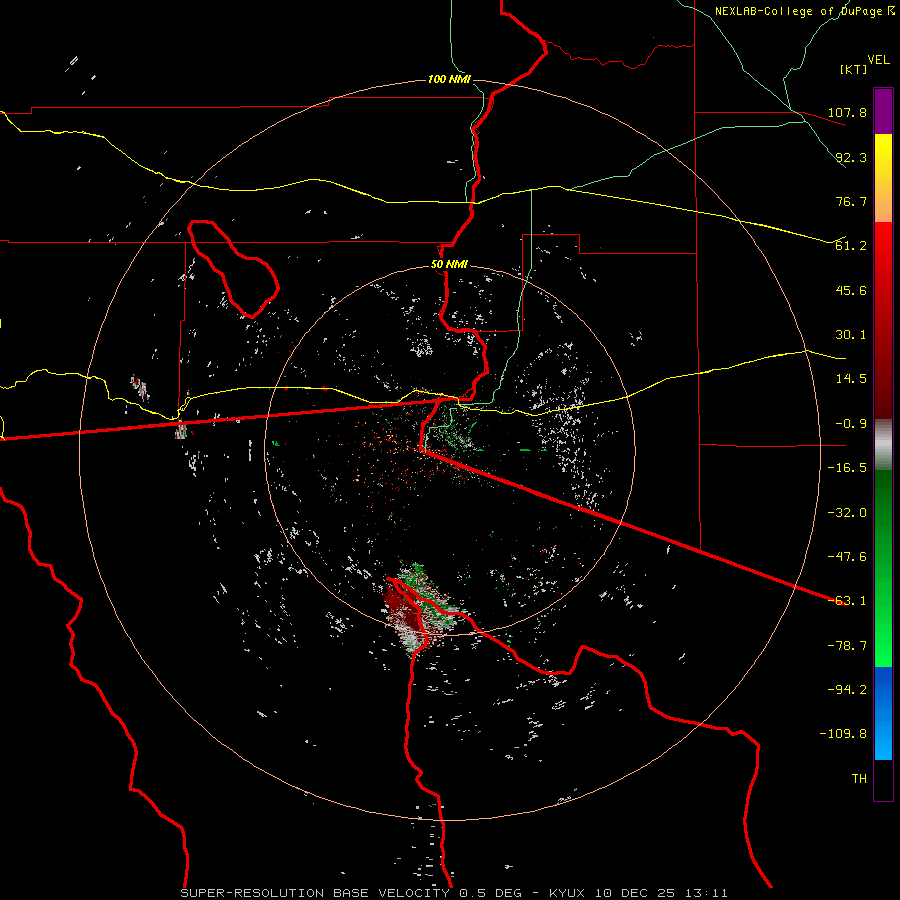
Task: Click the 14.5 velocity scale value
Action: pos(851,378)
